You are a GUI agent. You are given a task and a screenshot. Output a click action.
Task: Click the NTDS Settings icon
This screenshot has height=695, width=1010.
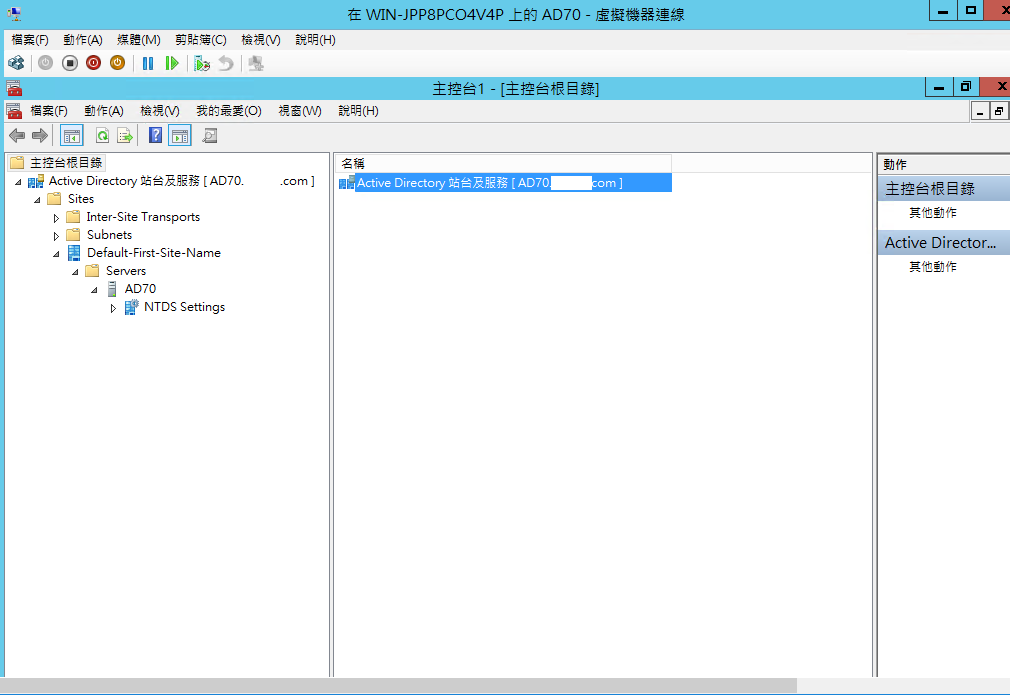(131, 307)
